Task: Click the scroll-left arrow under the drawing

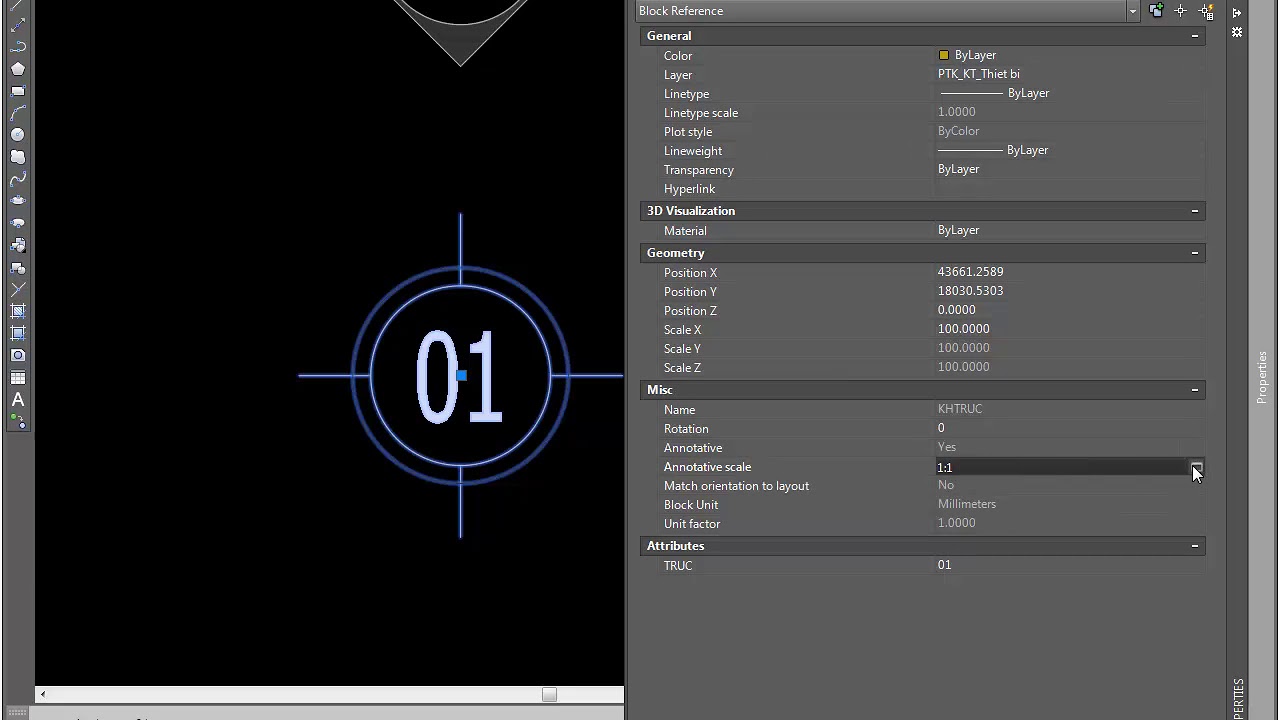Action: coord(42,694)
